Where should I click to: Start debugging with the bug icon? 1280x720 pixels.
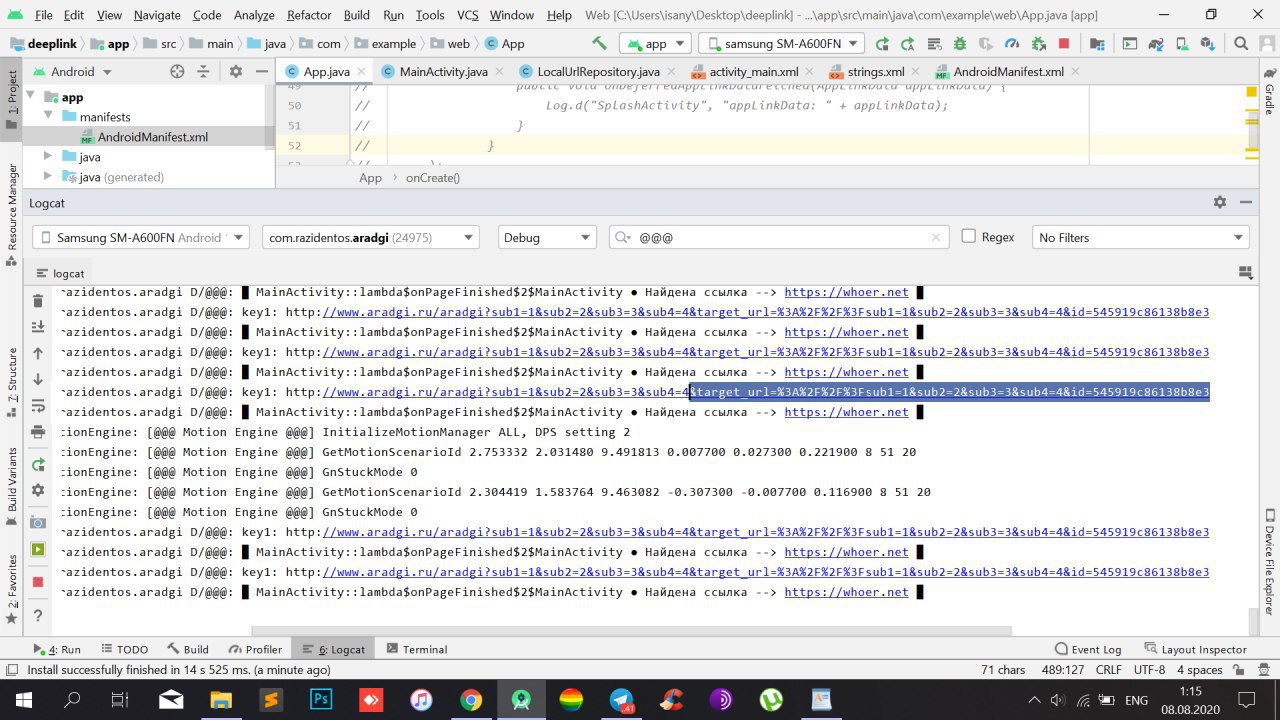(x=959, y=44)
